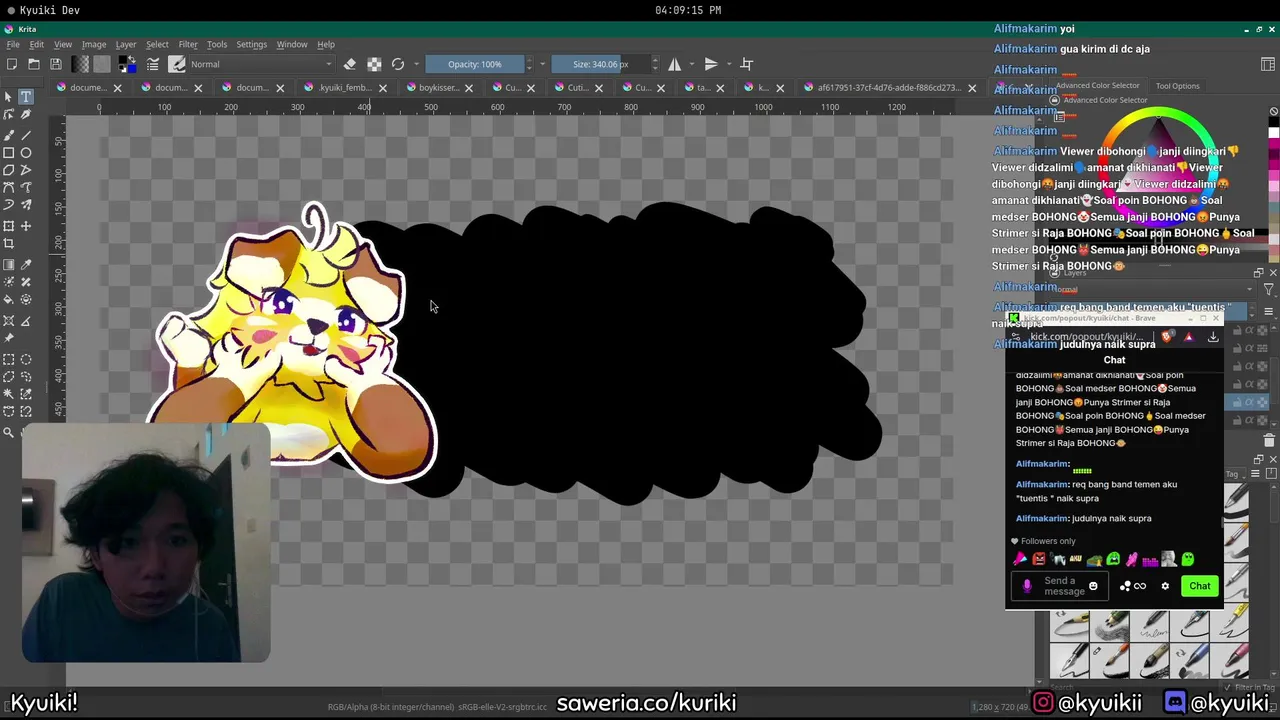1280x720 pixels.
Task: Open emoji picker in chat message box
Action: click(1093, 586)
